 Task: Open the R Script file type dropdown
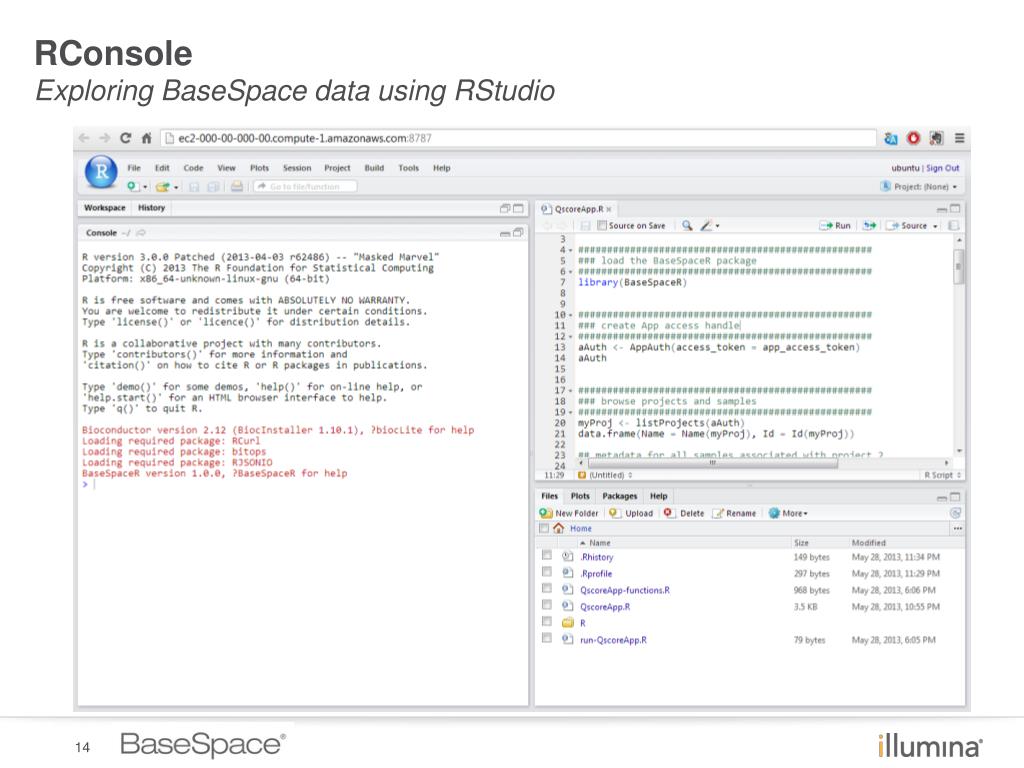point(942,475)
